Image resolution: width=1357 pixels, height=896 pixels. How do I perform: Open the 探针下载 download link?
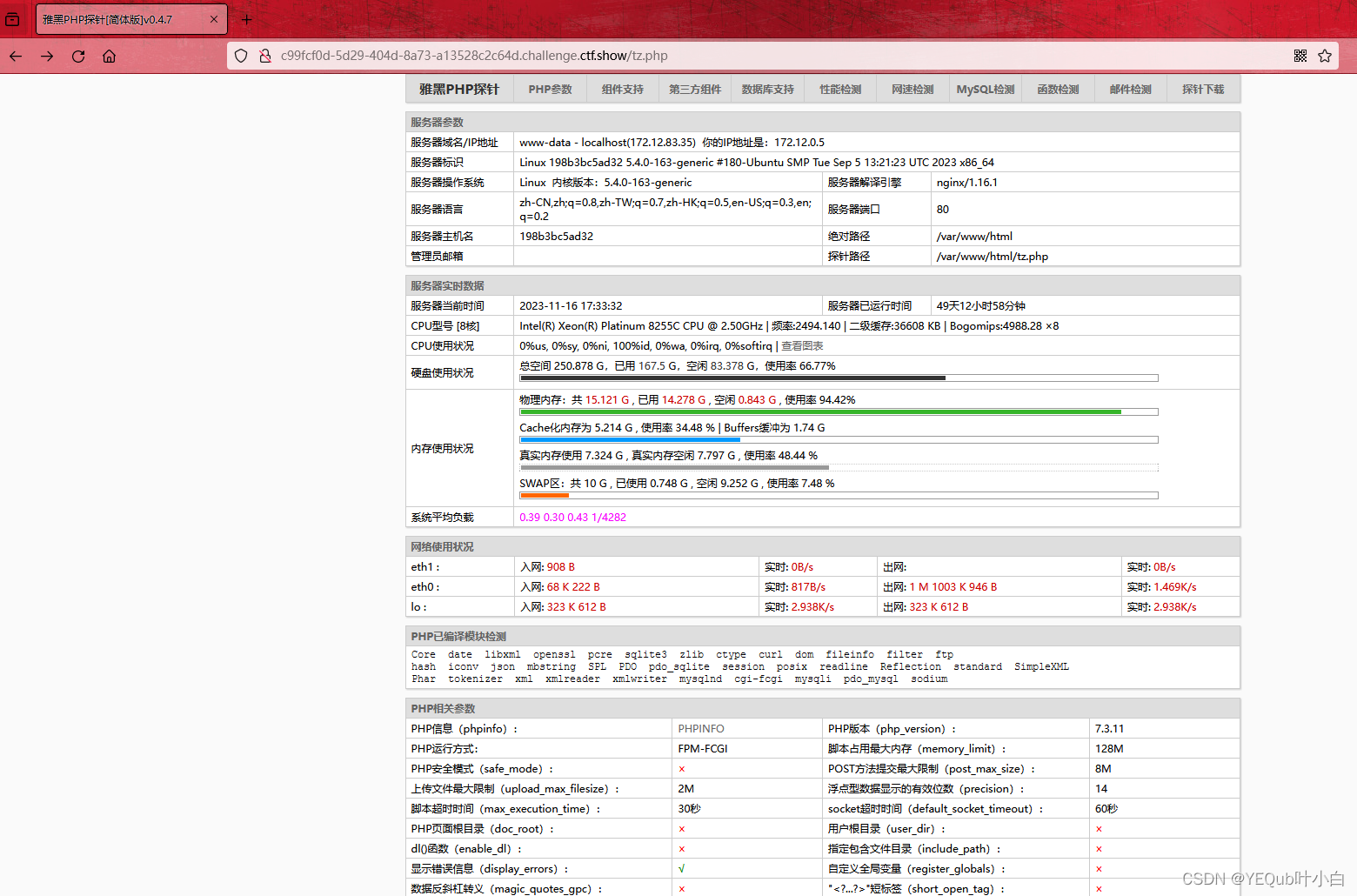click(1203, 90)
